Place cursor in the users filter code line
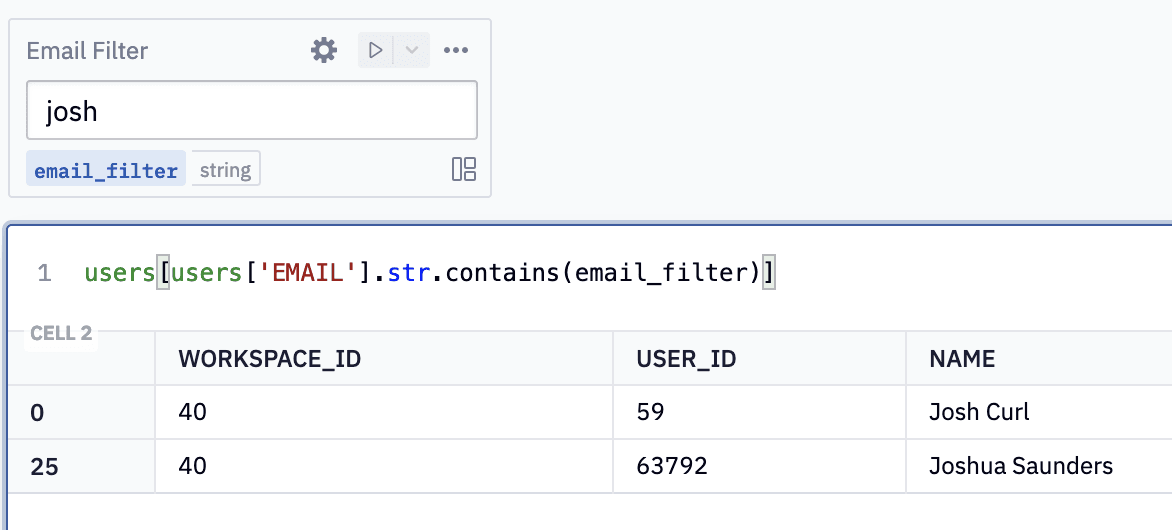Screen dimensions: 1172x530 tap(430, 273)
